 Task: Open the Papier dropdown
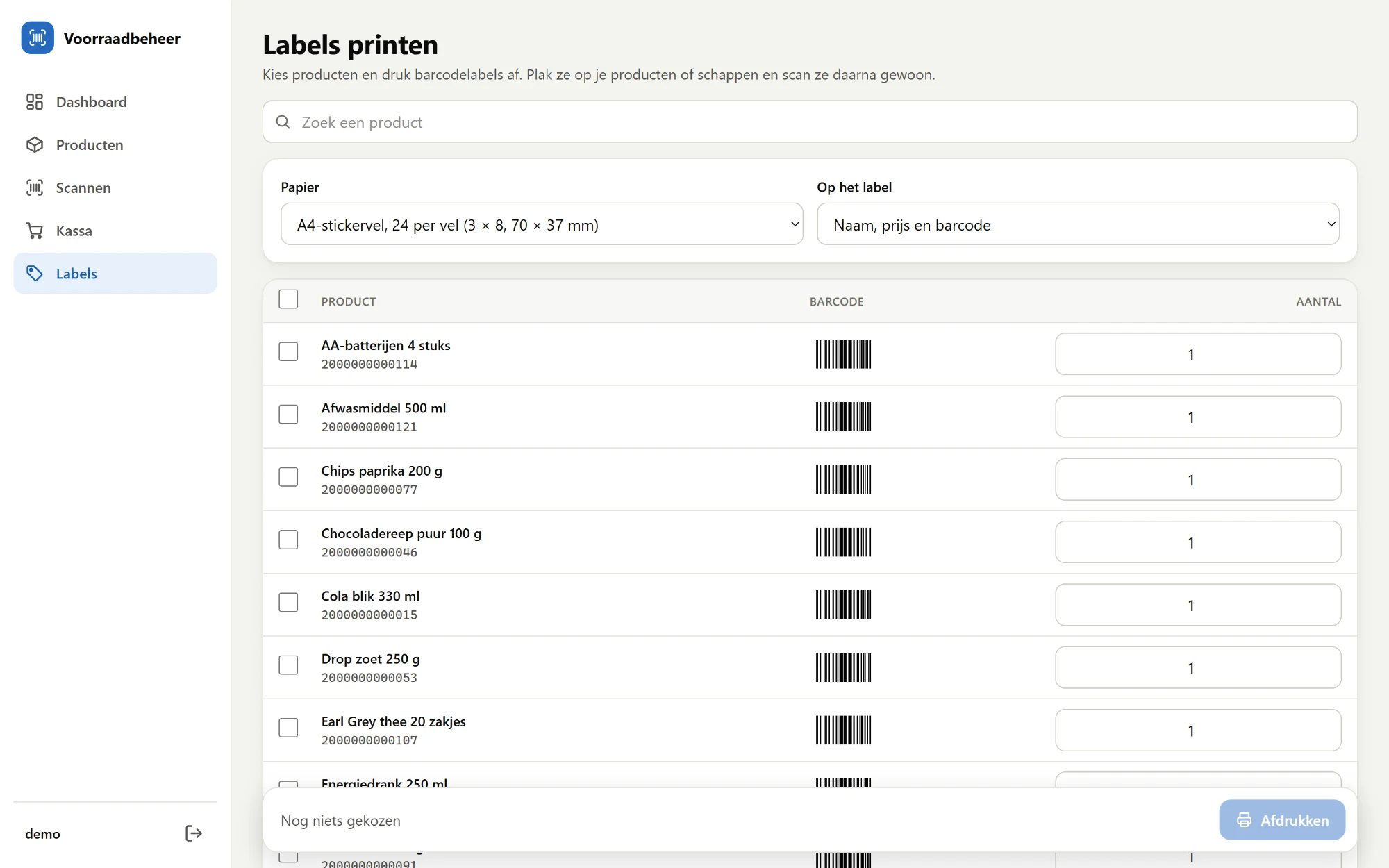[542, 224]
